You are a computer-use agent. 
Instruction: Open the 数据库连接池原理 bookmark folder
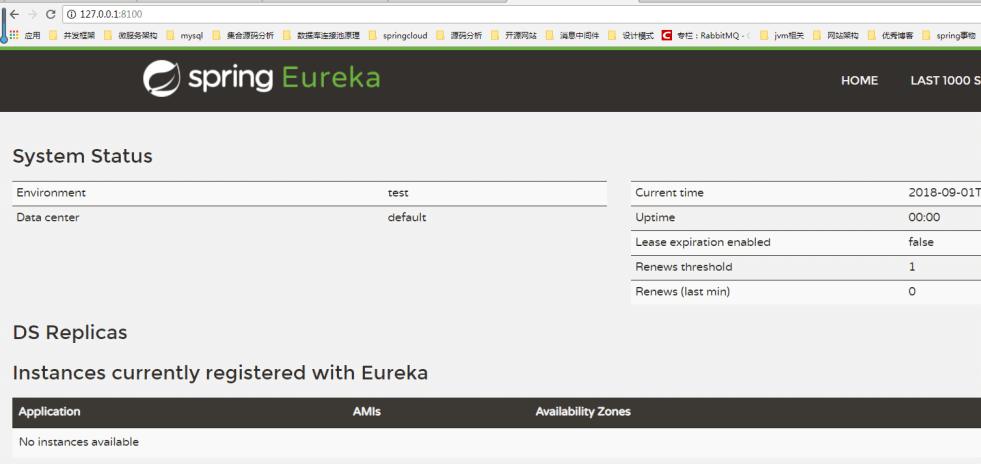[321, 36]
